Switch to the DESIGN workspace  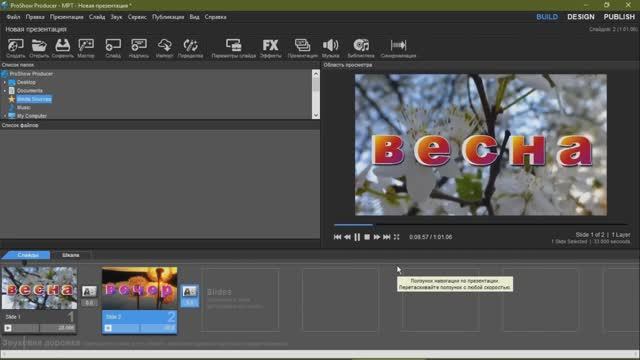point(580,17)
